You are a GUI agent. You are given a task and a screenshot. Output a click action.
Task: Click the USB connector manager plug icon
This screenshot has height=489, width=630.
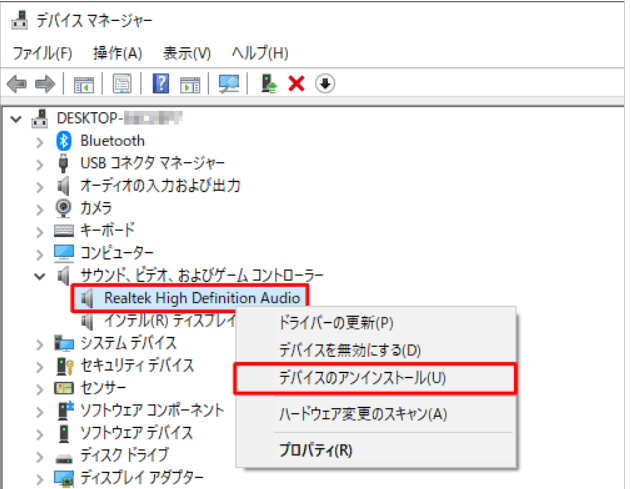point(63,163)
